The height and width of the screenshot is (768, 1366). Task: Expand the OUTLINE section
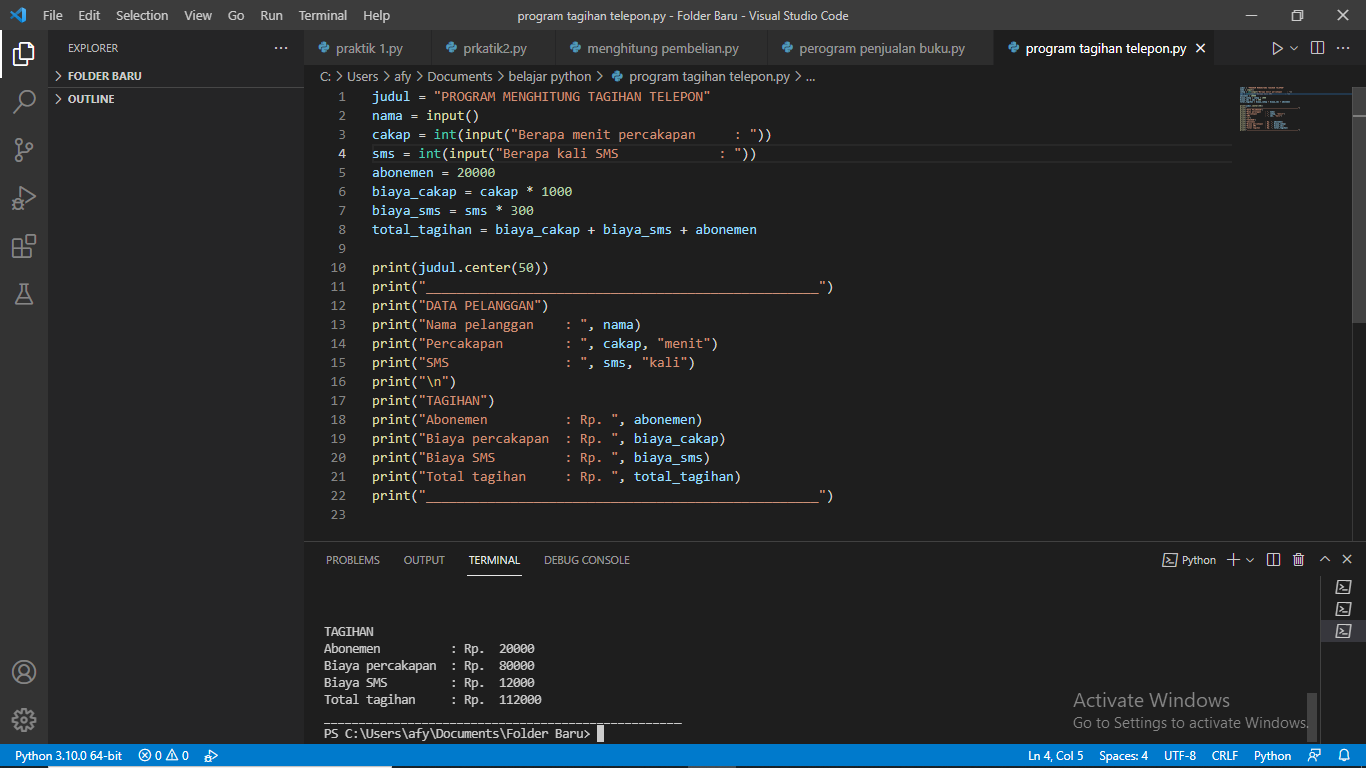(x=91, y=99)
